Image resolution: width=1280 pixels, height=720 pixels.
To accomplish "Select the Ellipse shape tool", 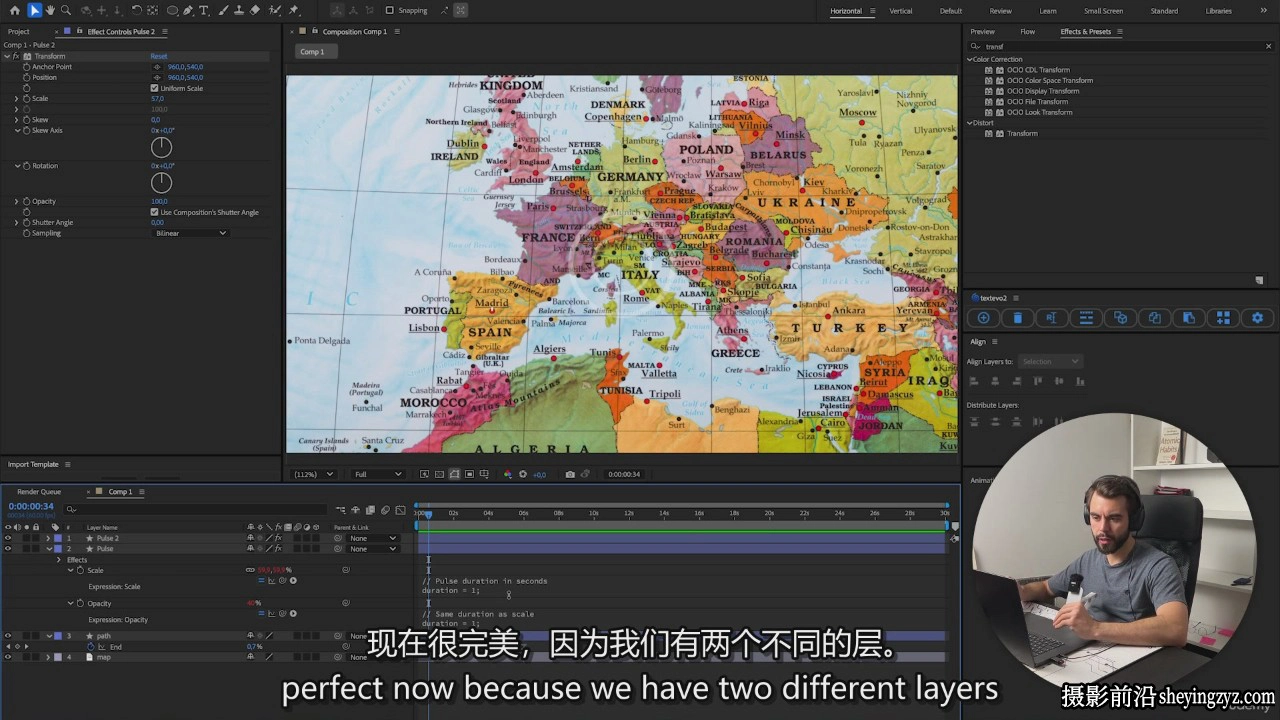I will pyautogui.click(x=173, y=10).
